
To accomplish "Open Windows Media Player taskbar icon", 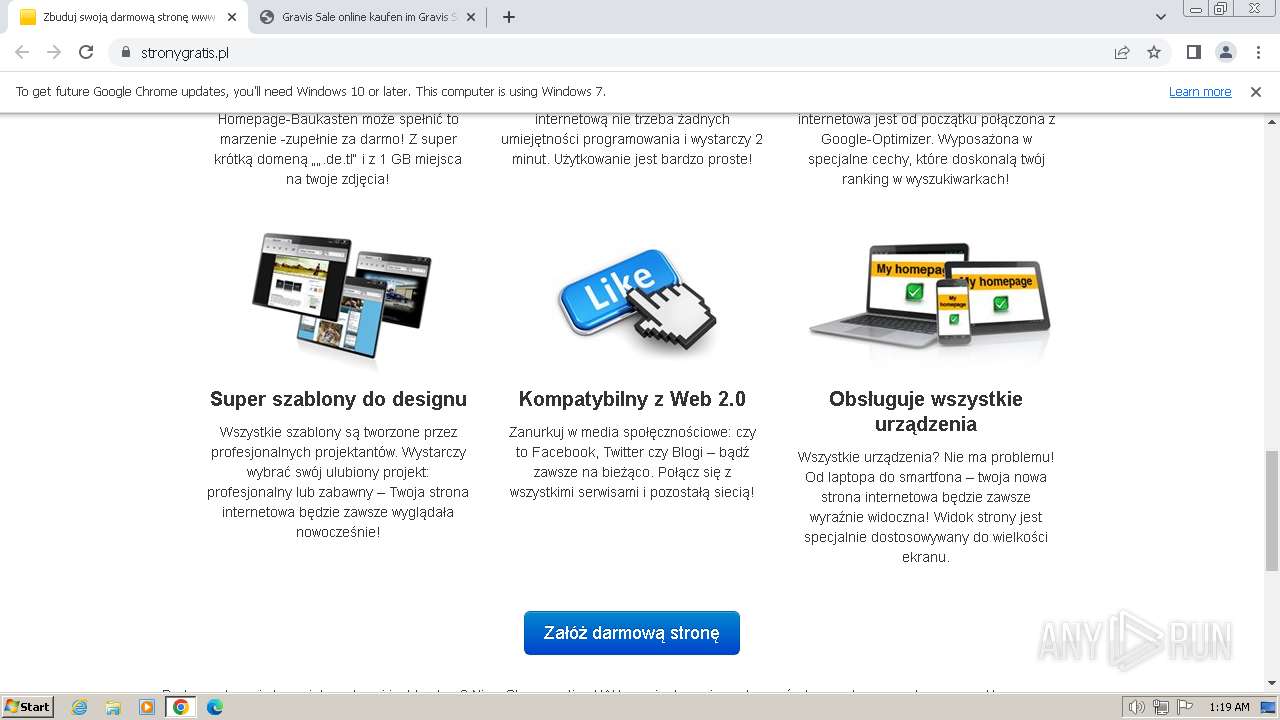I will [147, 707].
